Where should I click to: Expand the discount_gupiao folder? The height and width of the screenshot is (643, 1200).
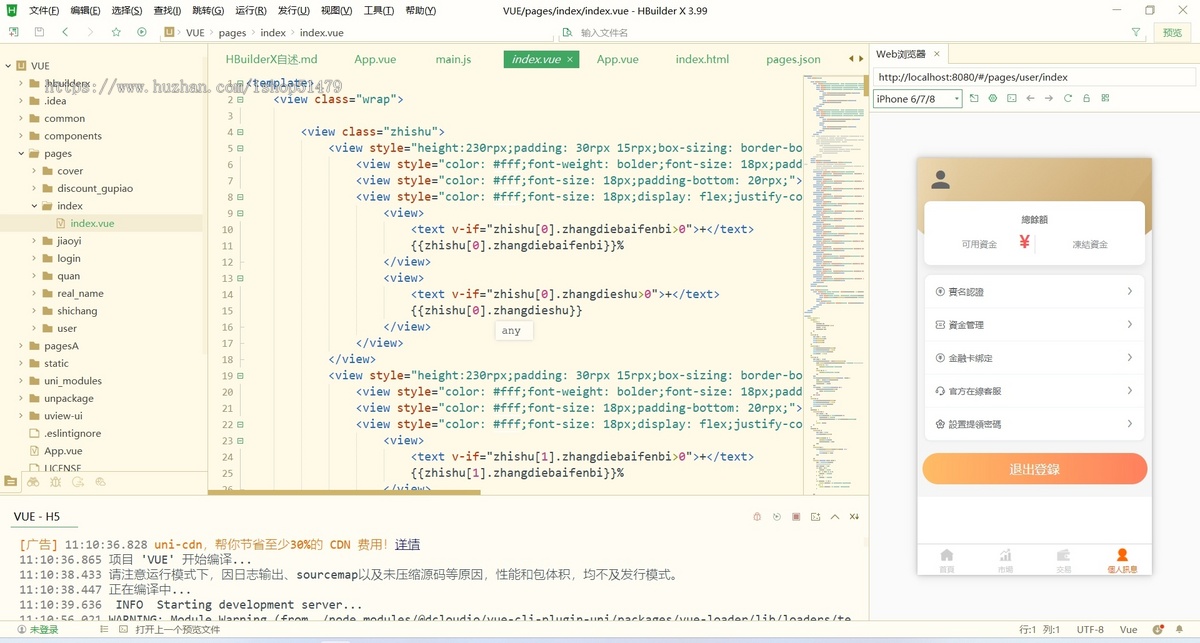[x=34, y=188]
